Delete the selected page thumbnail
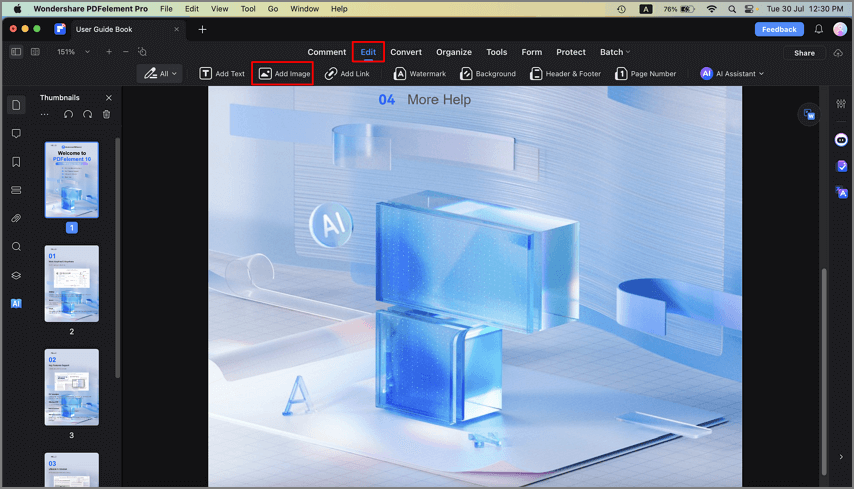Viewport: 854px width, 489px height. [107, 114]
